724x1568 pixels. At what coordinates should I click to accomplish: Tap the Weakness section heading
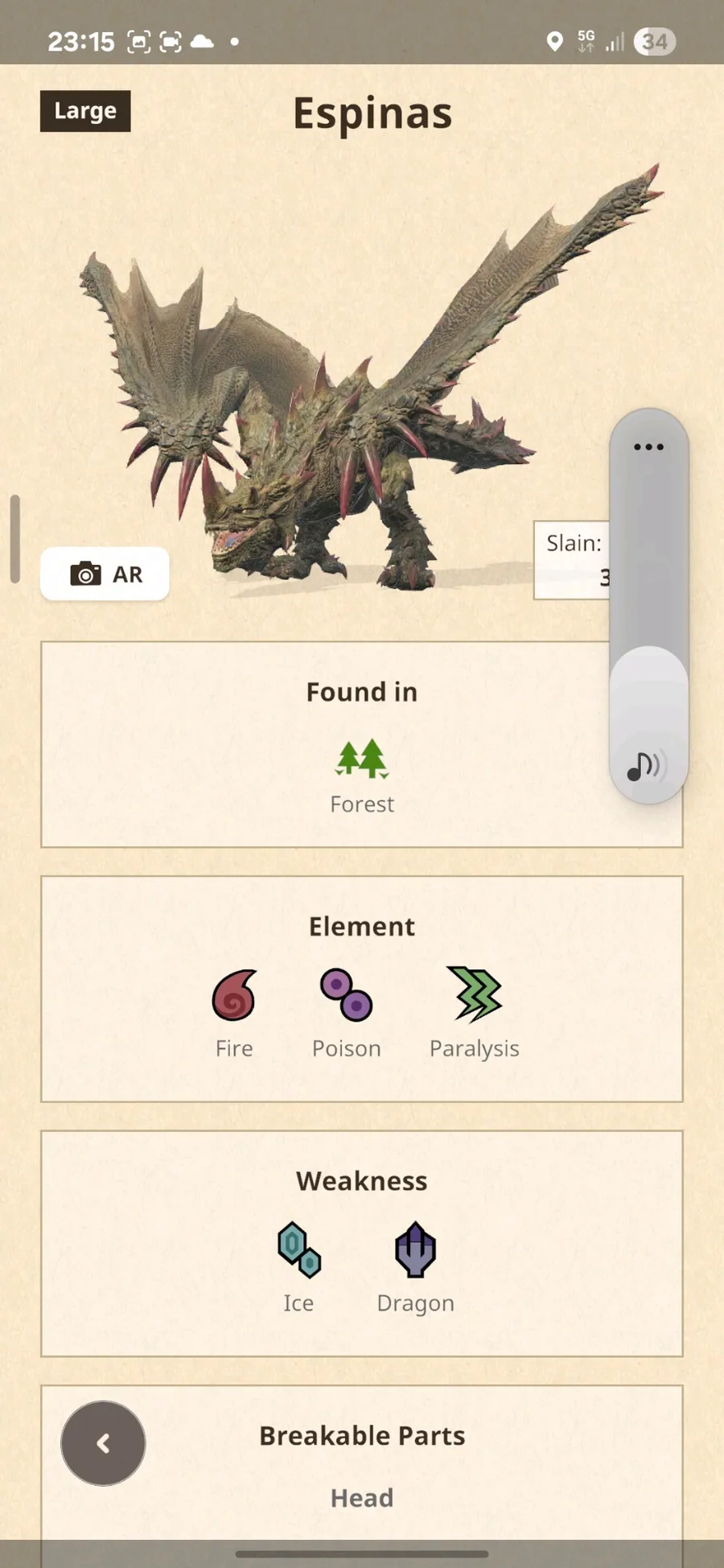(362, 1181)
